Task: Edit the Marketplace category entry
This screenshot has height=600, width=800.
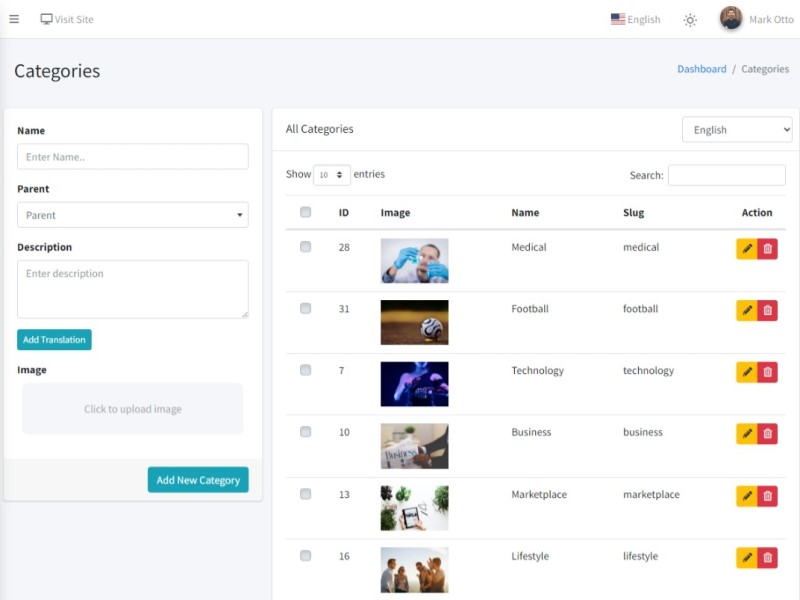Action: [x=746, y=496]
